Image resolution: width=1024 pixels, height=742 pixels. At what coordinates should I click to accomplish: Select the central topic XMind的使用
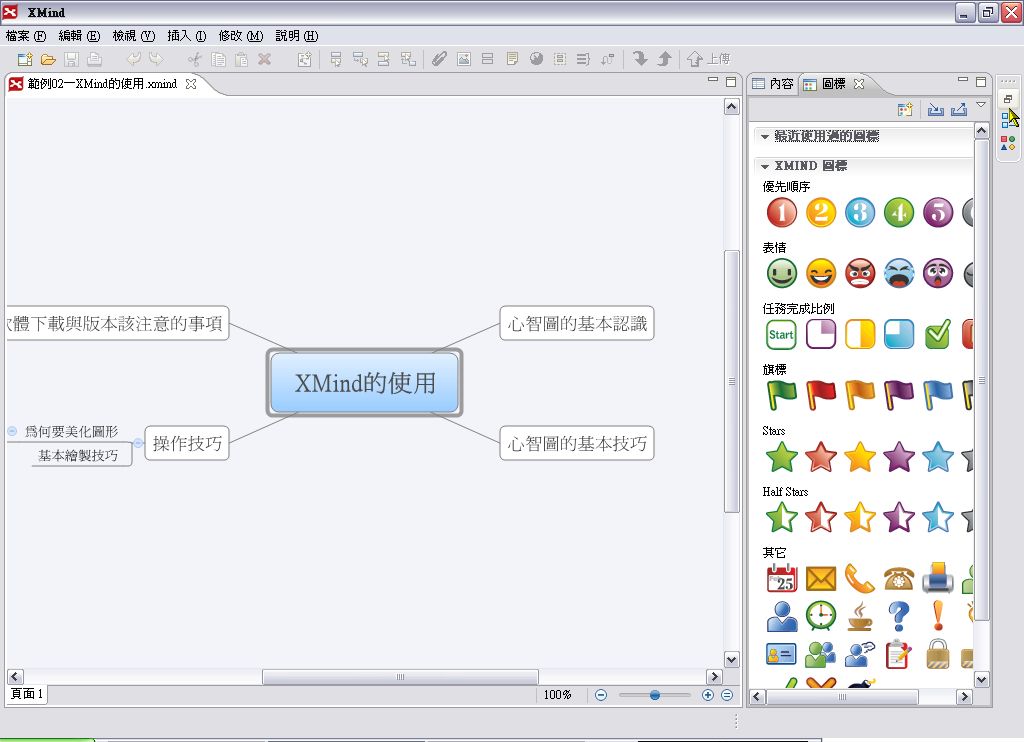coord(364,383)
